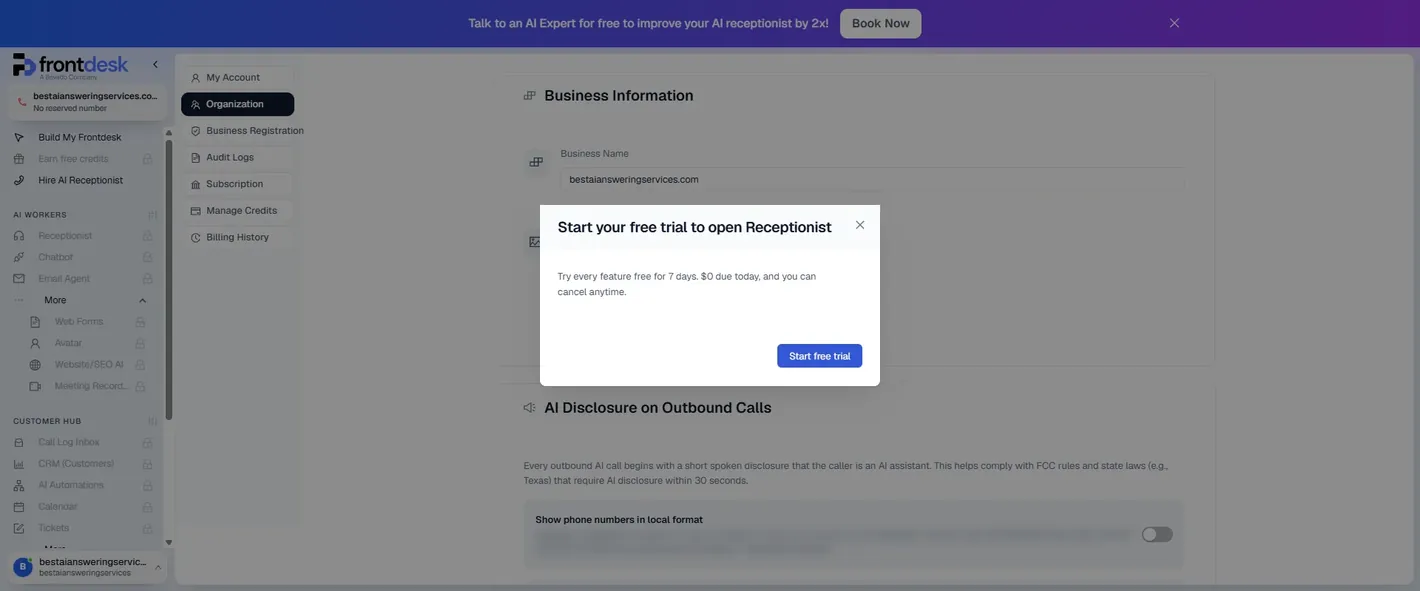The height and width of the screenshot is (591, 1420).
Task: Click the lock icon beside Chatbot
Action: [x=148, y=257]
